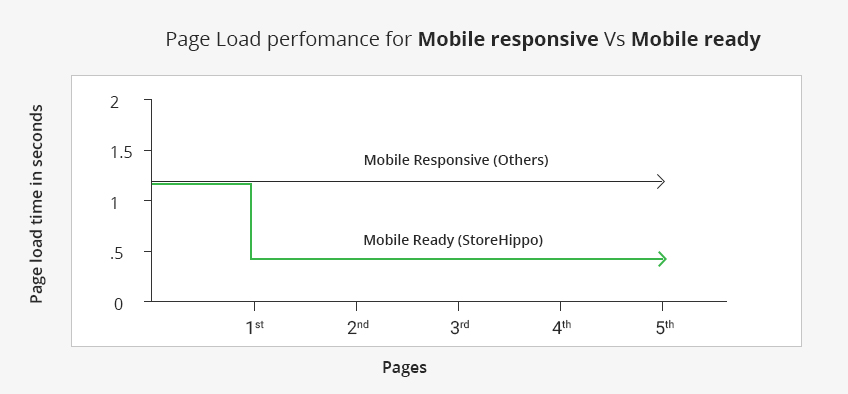Image resolution: width=848 pixels, height=394 pixels.
Task: Click the 2nd page tick label
Action: point(358,328)
